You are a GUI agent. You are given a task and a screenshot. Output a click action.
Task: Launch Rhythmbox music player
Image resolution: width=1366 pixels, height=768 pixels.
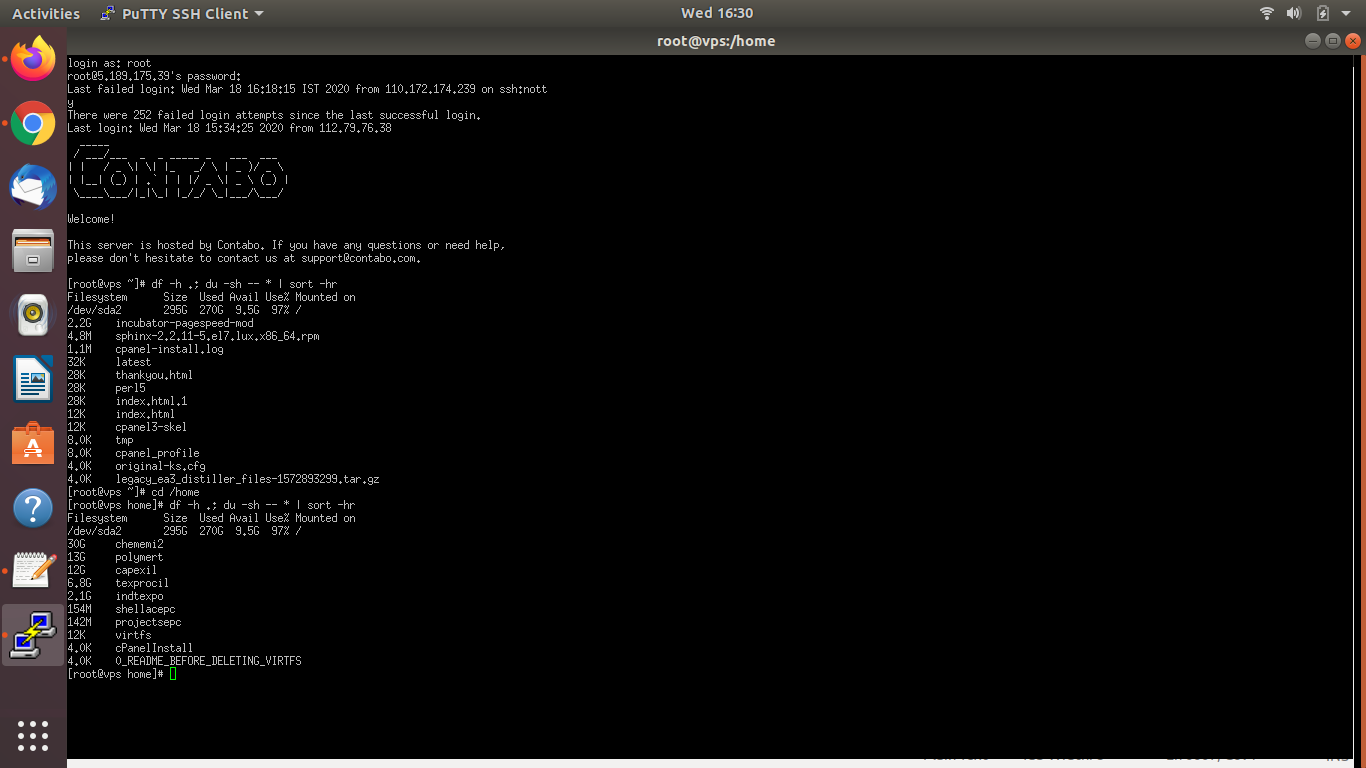pos(33,315)
